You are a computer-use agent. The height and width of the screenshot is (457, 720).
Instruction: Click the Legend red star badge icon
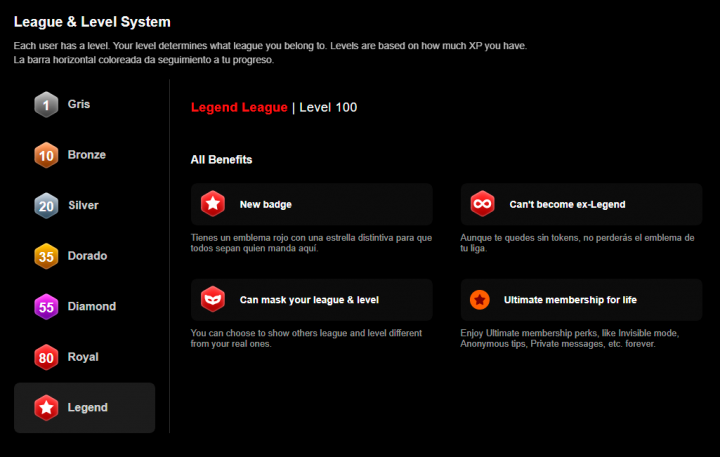click(x=46, y=408)
